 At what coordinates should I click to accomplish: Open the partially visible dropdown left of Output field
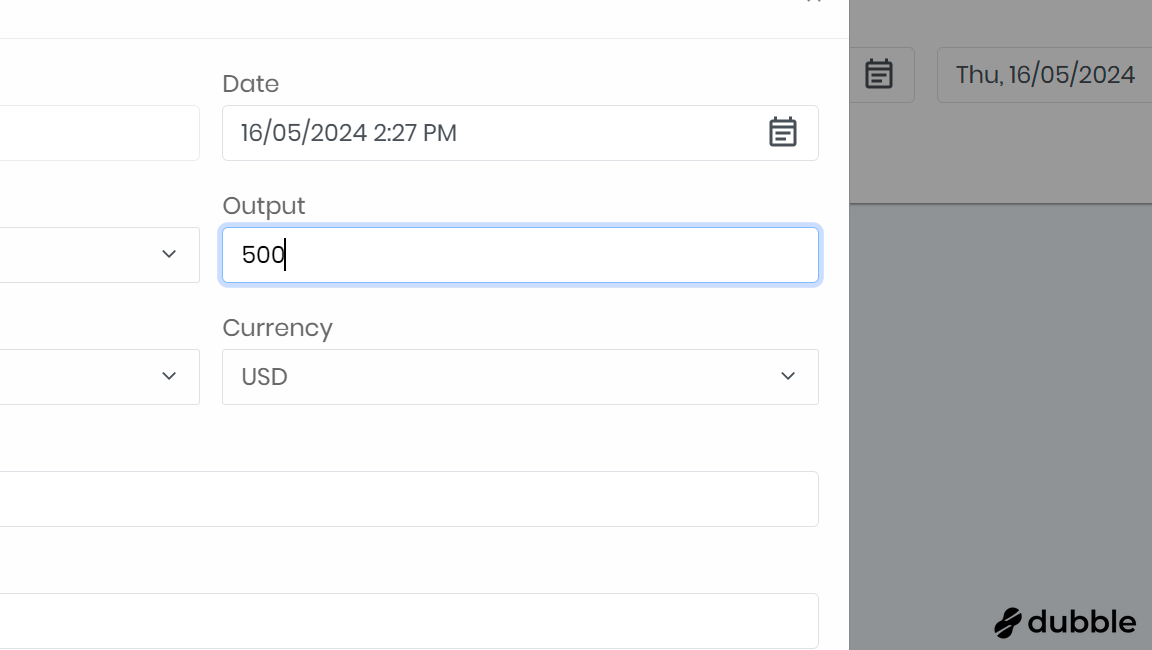(90, 255)
